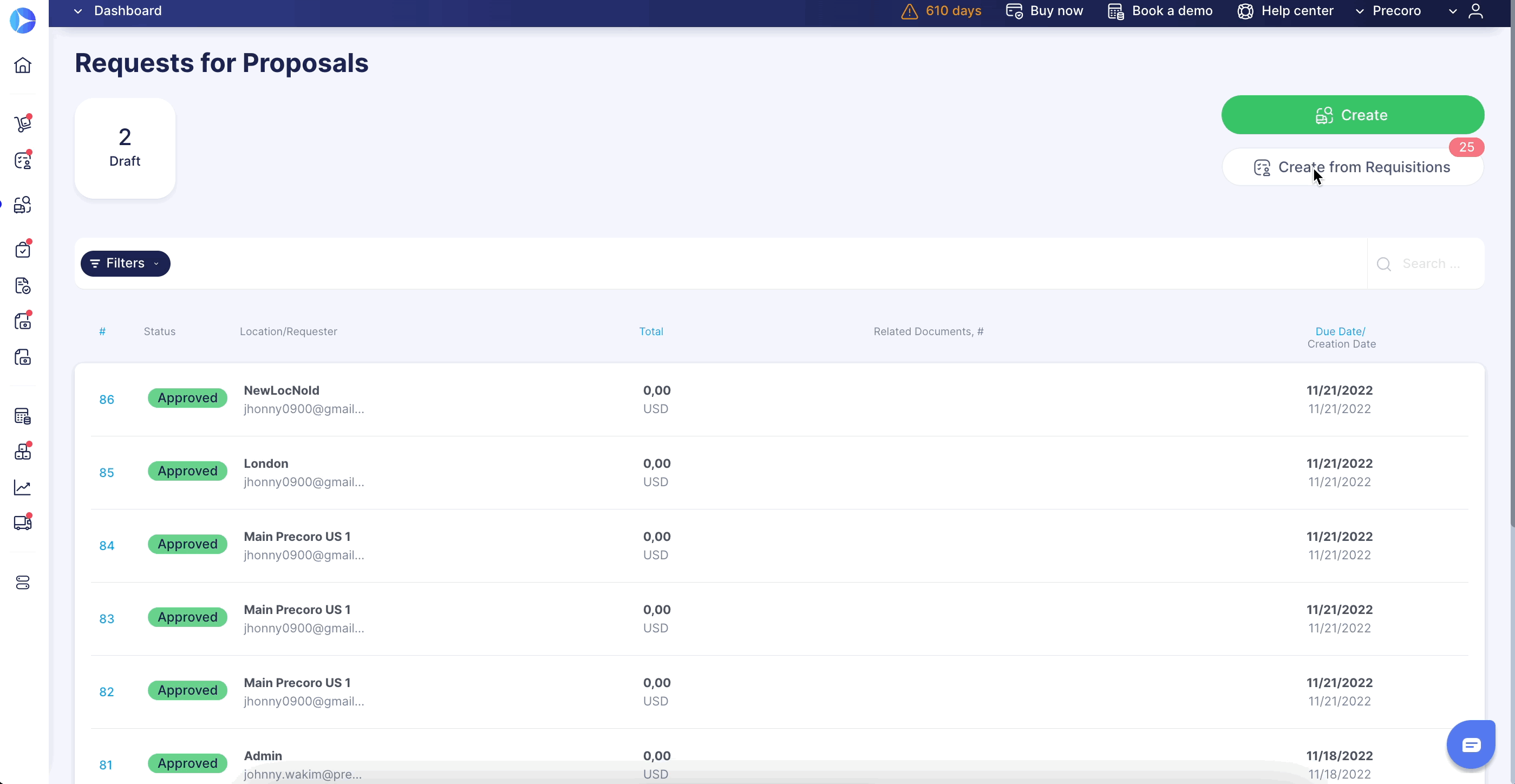Click the Buy now card icon
The image size is (1515, 784).
[x=1014, y=11]
